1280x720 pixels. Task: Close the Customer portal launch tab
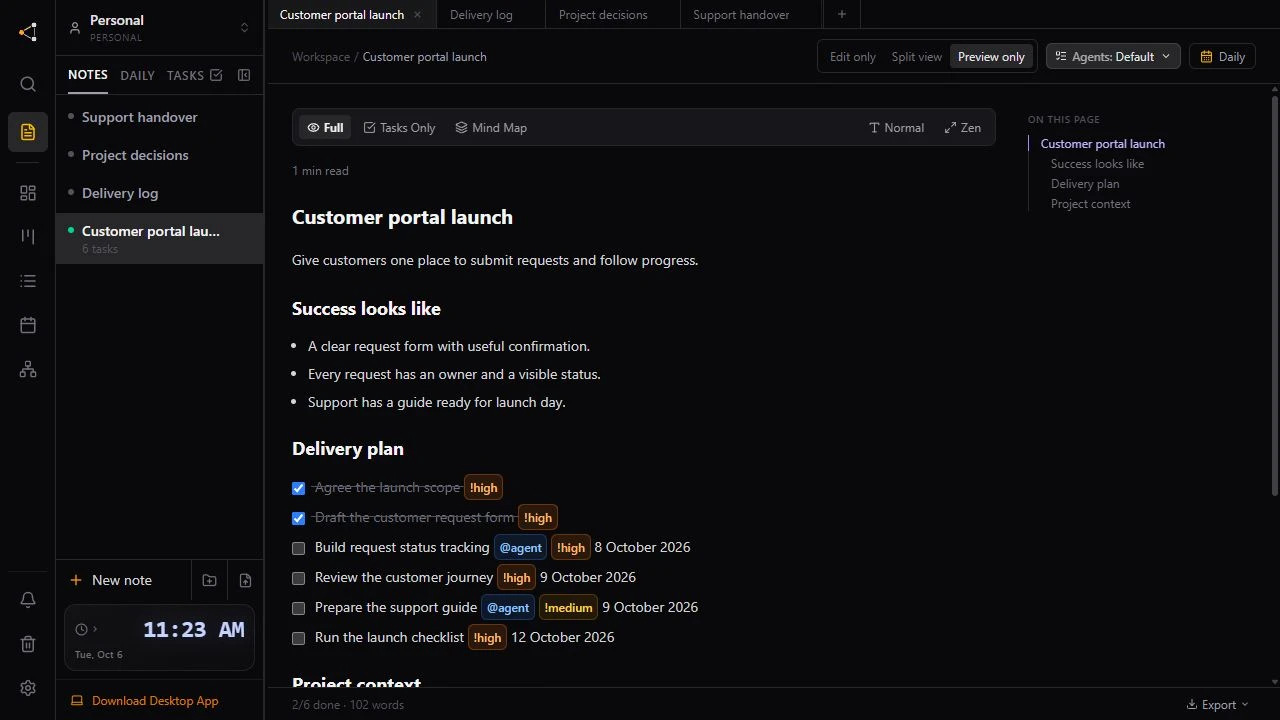417,15
